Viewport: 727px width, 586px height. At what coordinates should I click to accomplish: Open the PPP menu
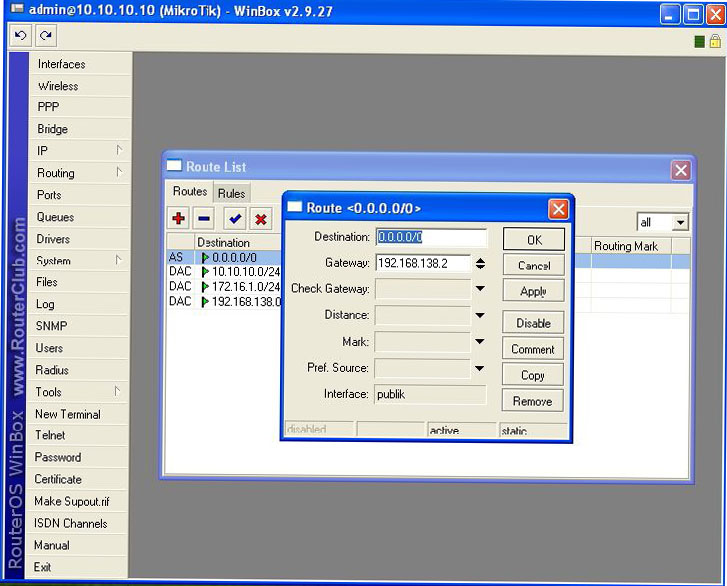pos(79,107)
